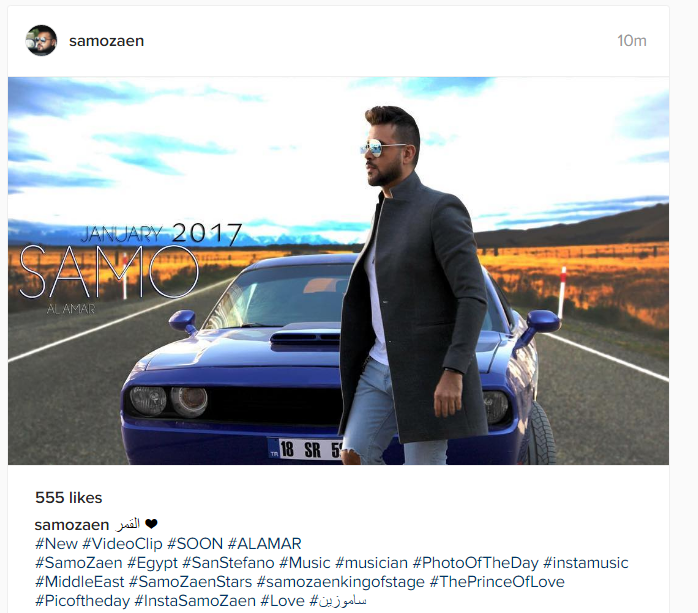
Task: Open the #SOON hashtag
Action: tap(195, 544)
